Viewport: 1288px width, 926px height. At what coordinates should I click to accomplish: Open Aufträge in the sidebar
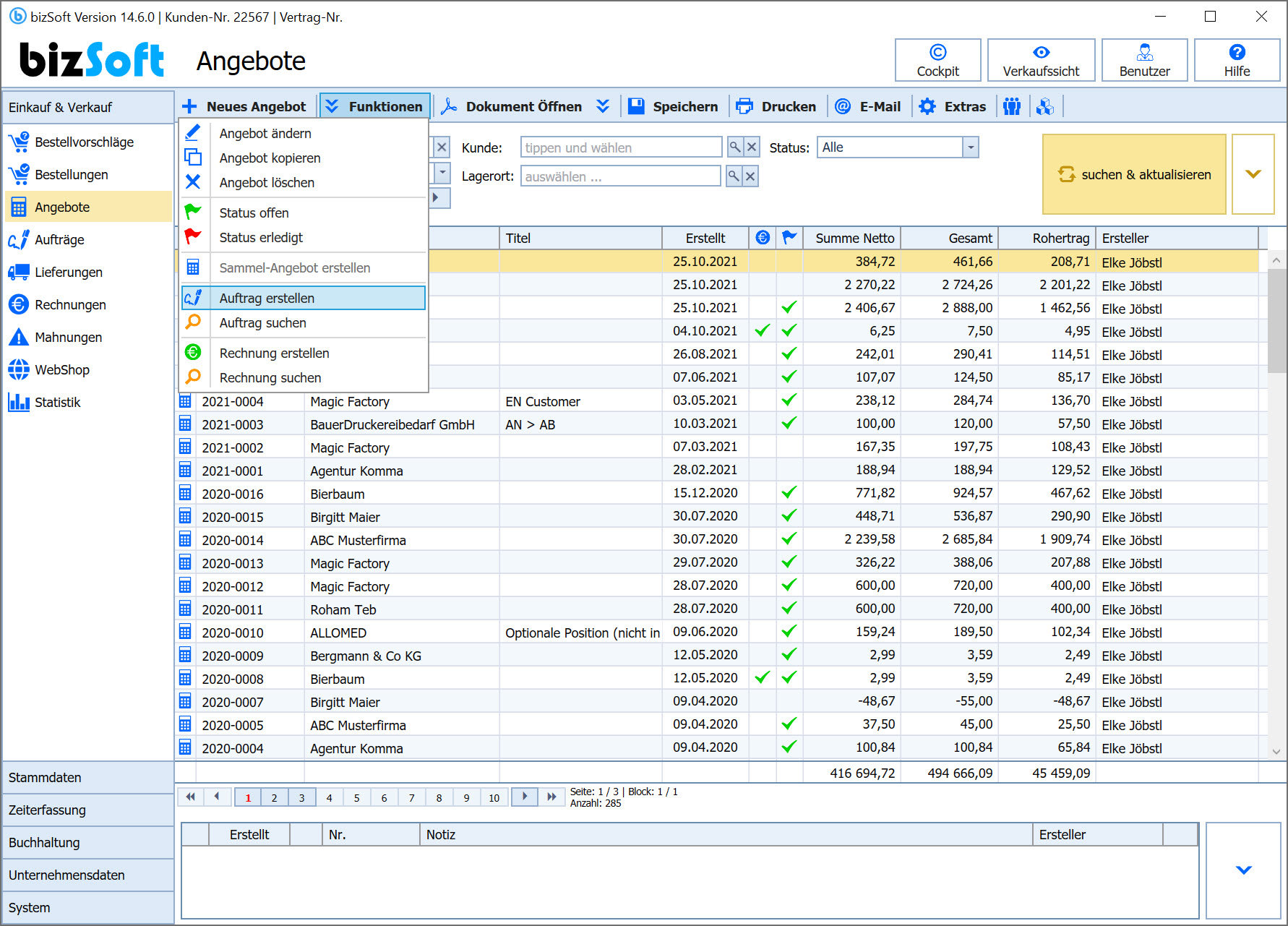[87, 239]
